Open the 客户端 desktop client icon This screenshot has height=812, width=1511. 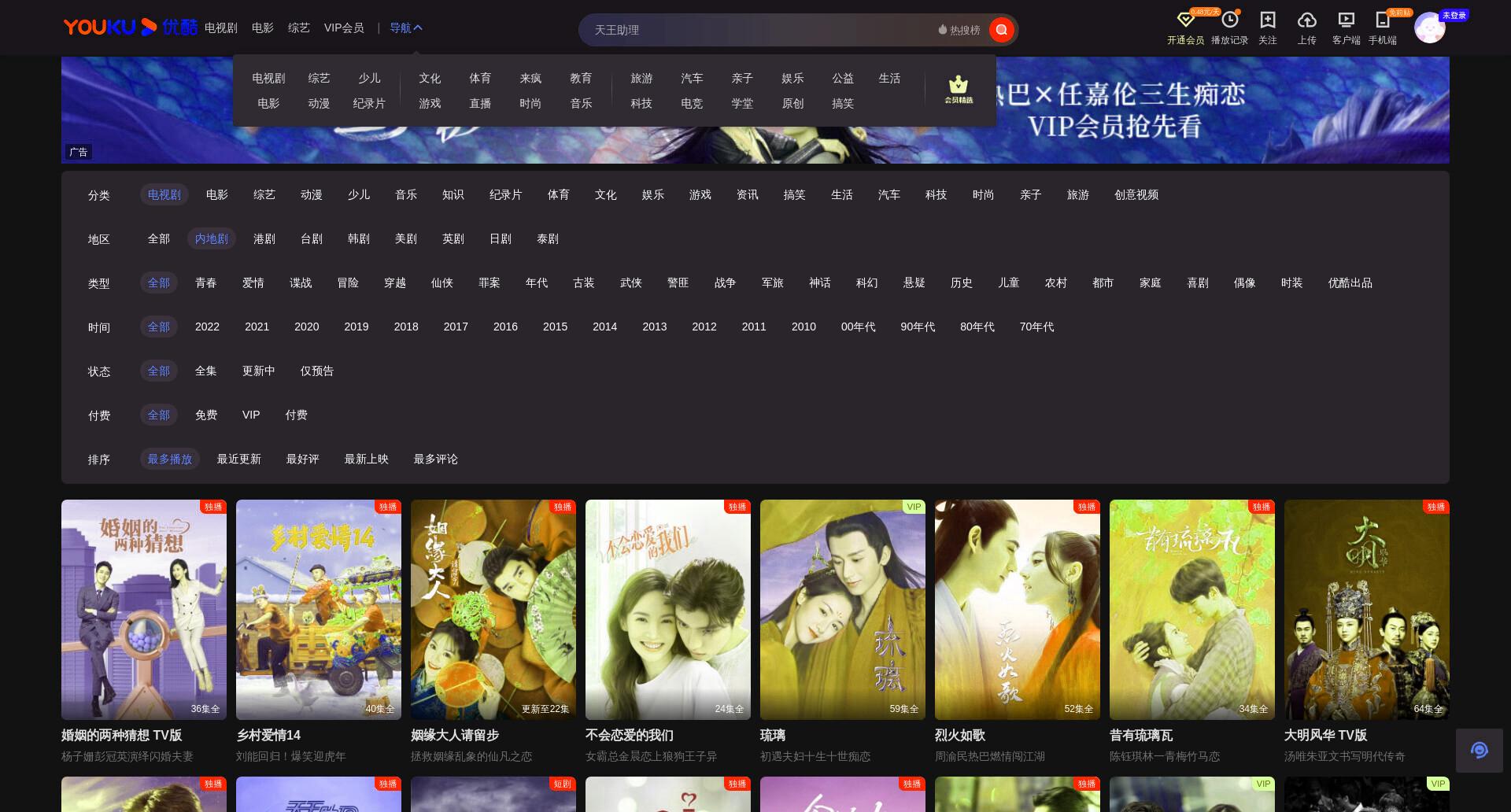1346,20
